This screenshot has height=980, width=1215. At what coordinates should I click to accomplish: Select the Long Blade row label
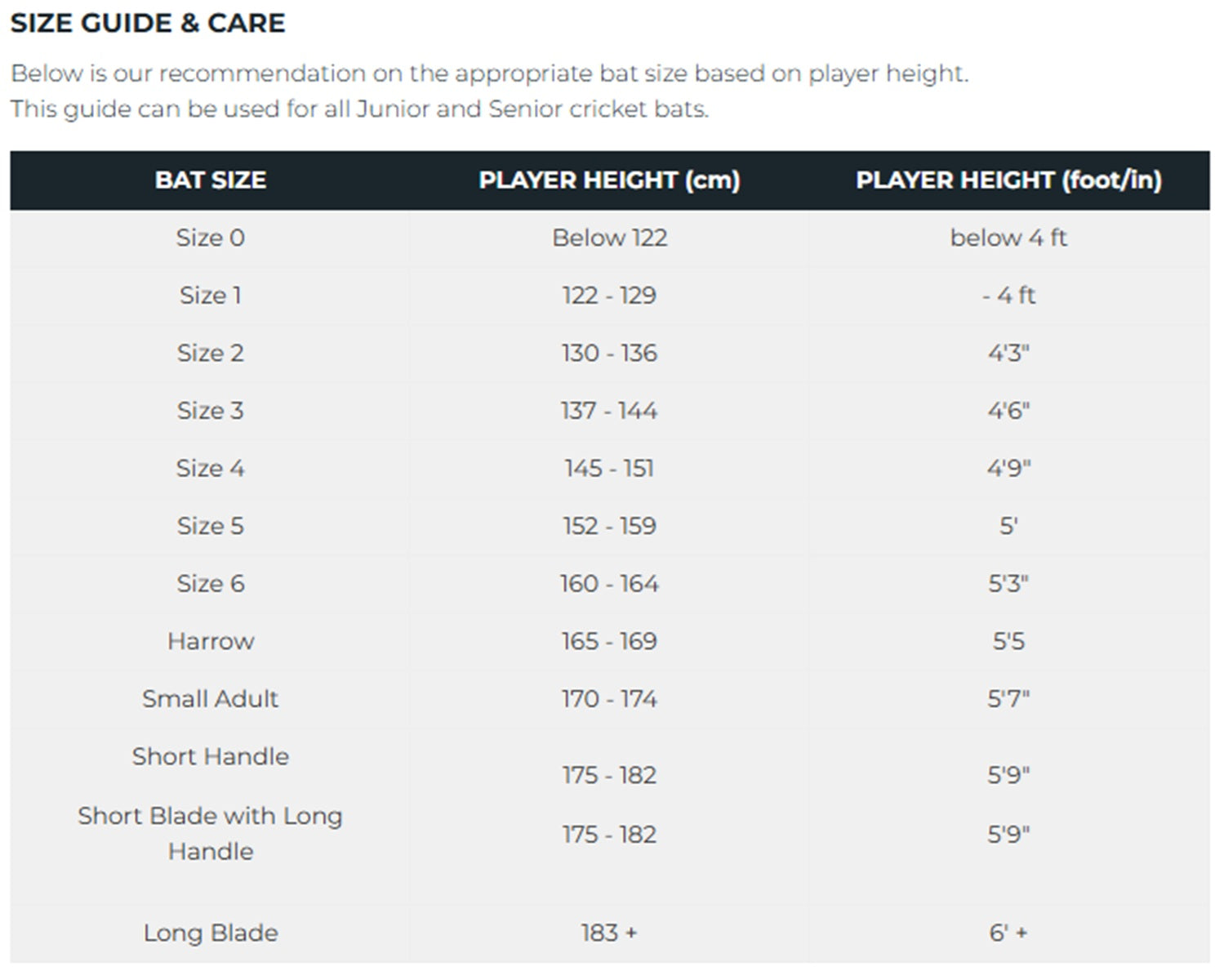(x=210, y=933)
